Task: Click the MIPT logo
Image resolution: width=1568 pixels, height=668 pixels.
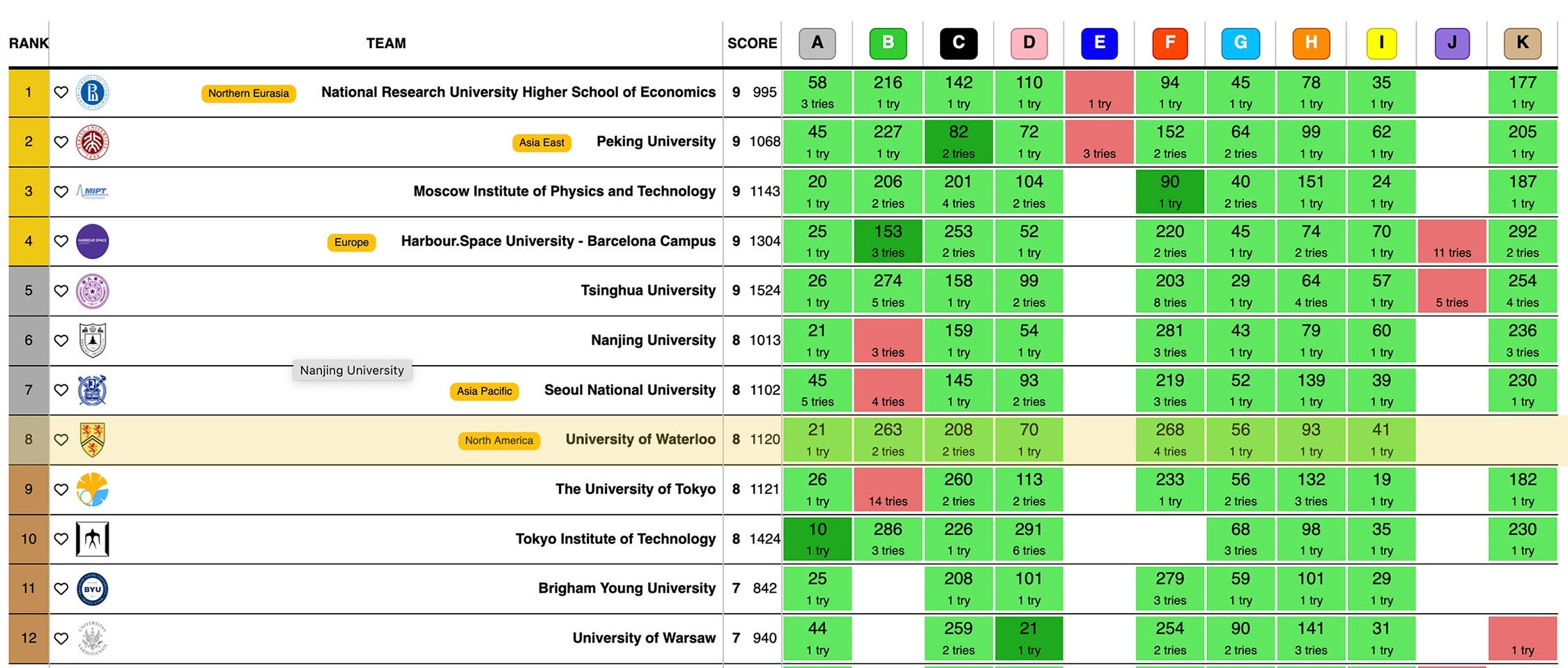Action: point(92,192)
